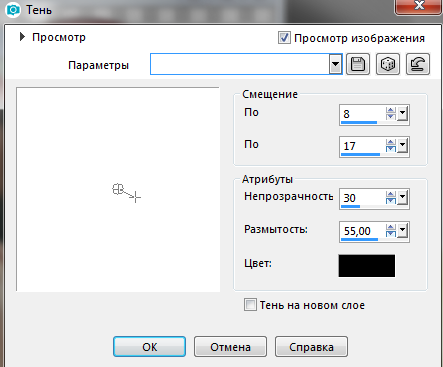Open the black Цвет color swatch

[367, 266]
